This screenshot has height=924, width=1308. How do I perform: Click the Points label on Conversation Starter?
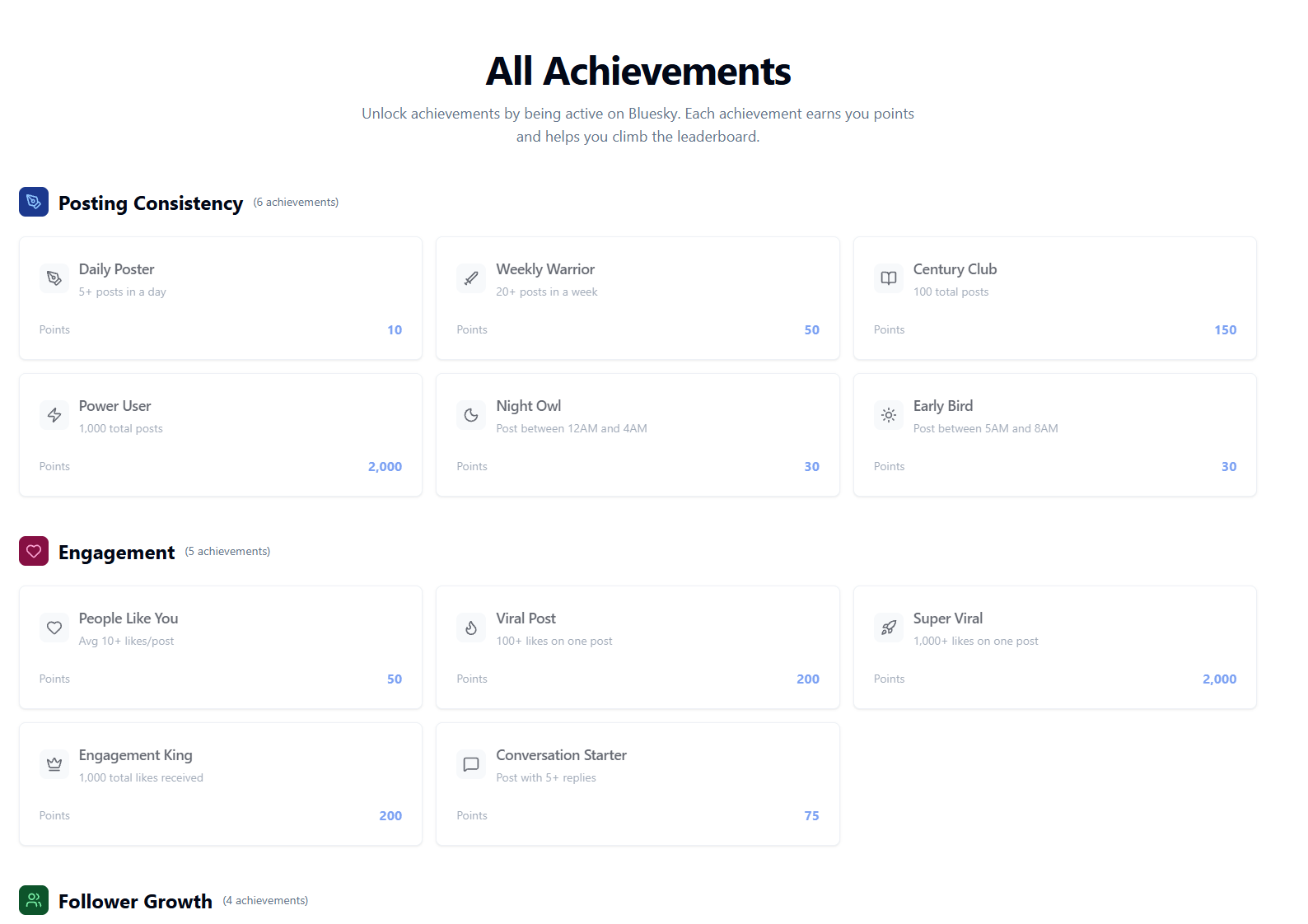[472, 815]
